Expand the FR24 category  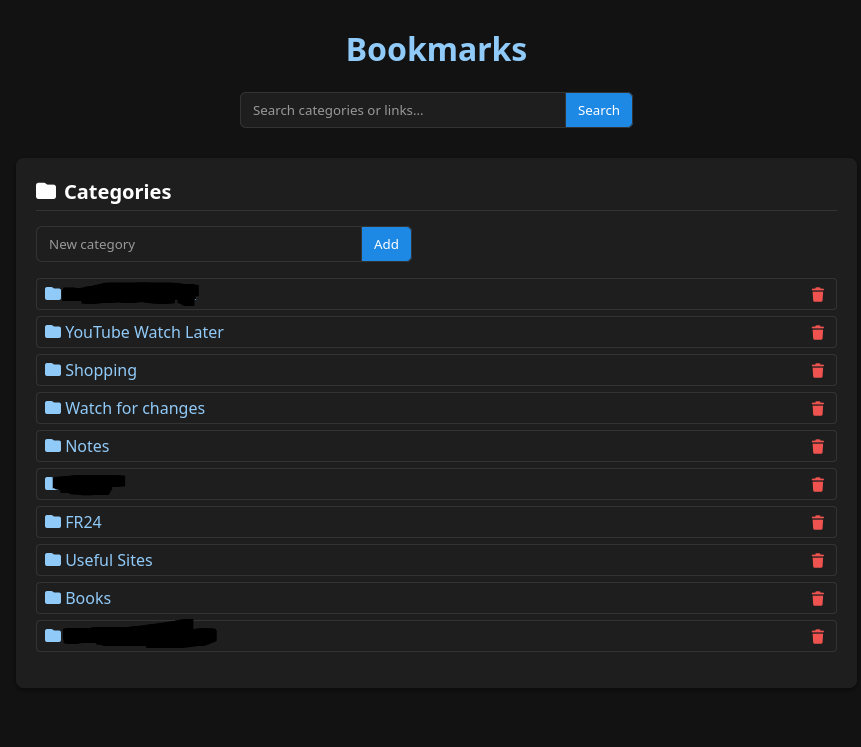(83, 522)
